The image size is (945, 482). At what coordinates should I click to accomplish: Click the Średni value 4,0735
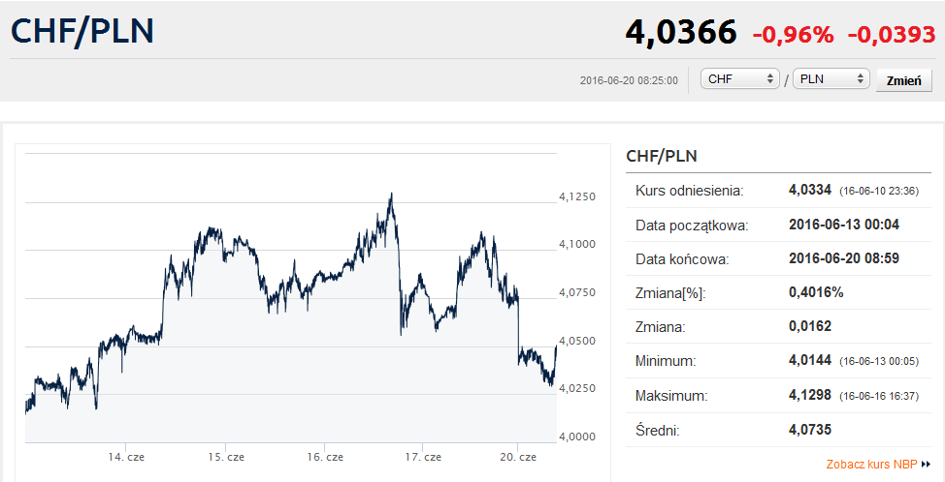pyautogui.click(x=810, y=430)
